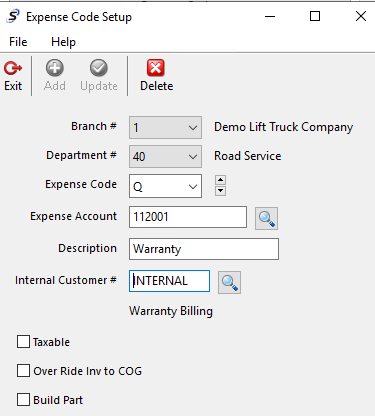The width and height of the screenshot is (375, 416).
Task: Open the Help menu
Action: (63, 42)
